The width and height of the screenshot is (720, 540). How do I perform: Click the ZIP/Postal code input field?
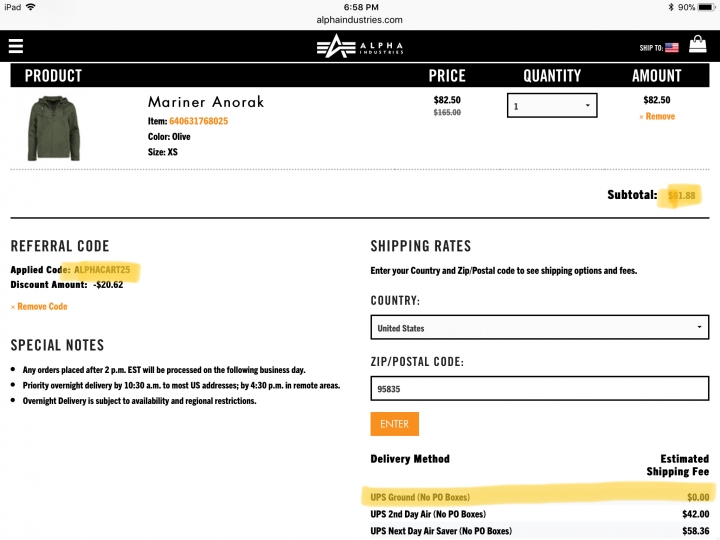pyautogui.click(x=540, y=388)
